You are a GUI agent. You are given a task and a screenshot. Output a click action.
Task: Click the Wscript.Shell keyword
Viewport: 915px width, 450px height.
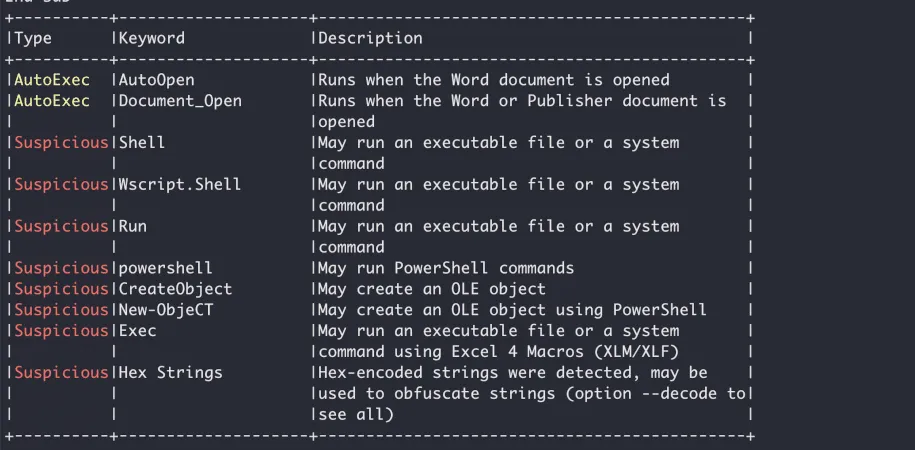(x=180, y=184)
